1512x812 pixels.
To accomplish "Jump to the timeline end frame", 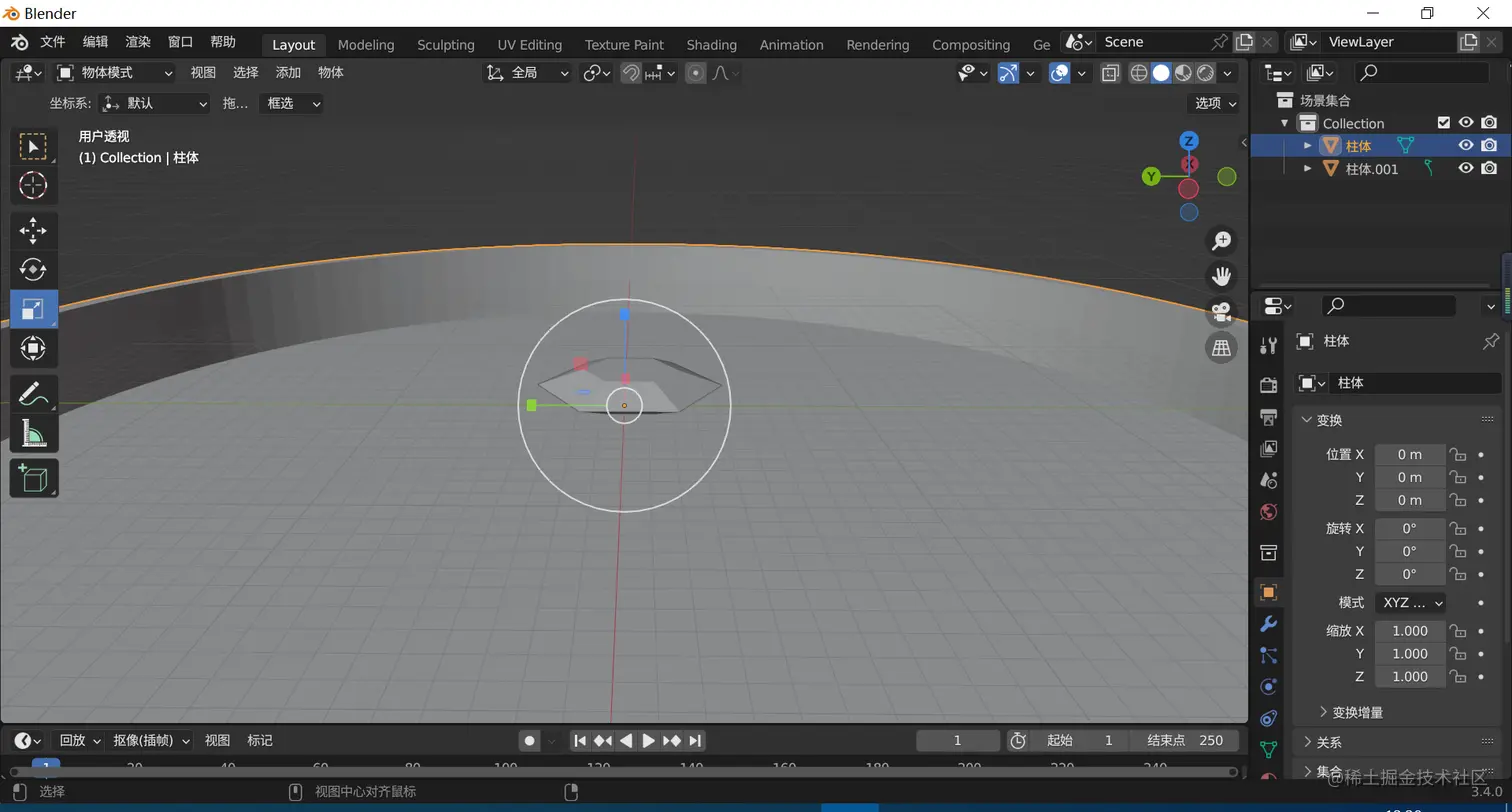I will pos(694,740).
